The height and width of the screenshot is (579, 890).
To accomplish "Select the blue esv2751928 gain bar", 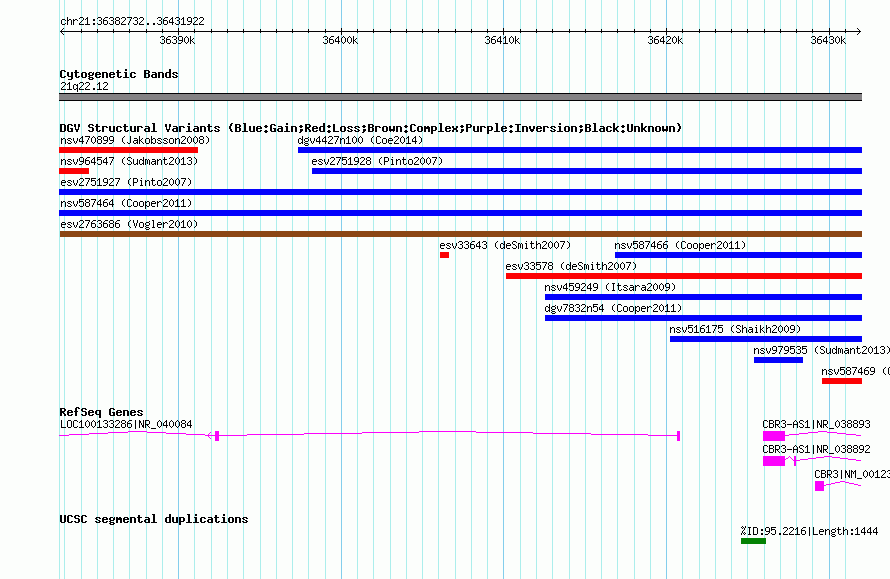I will pyautogui.click(x=587, y=171).
